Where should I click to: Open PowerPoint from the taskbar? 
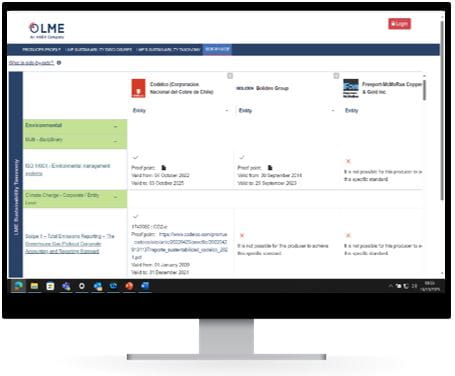coord(129,286)
